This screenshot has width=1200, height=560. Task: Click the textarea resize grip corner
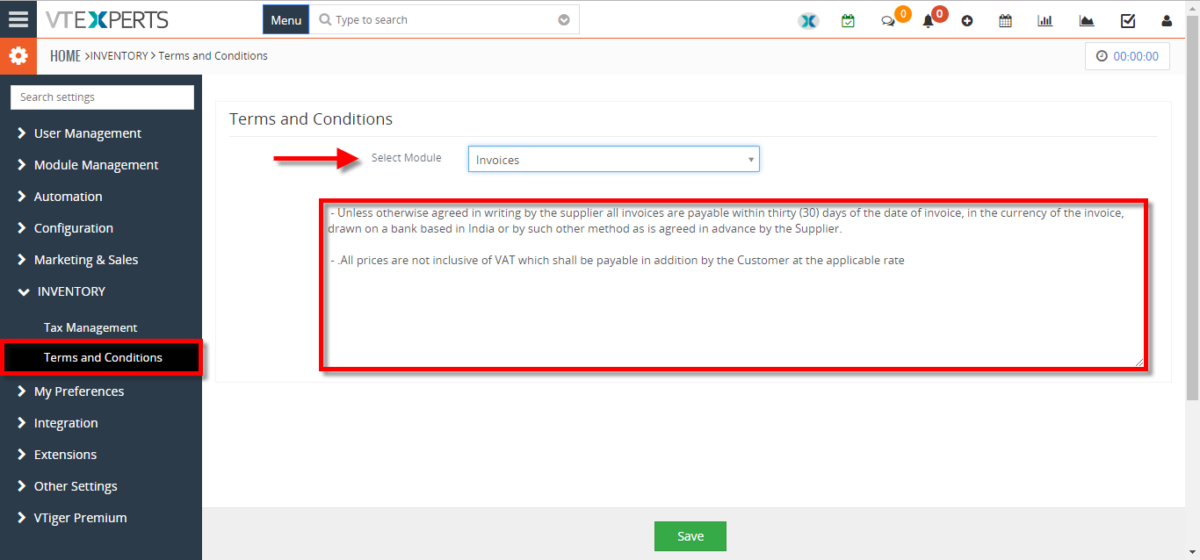[1139, 361]
